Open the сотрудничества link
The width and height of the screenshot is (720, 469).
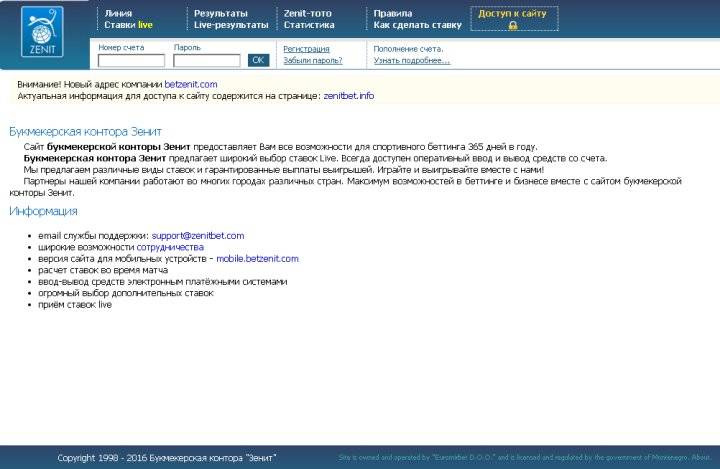pos(170,247)
